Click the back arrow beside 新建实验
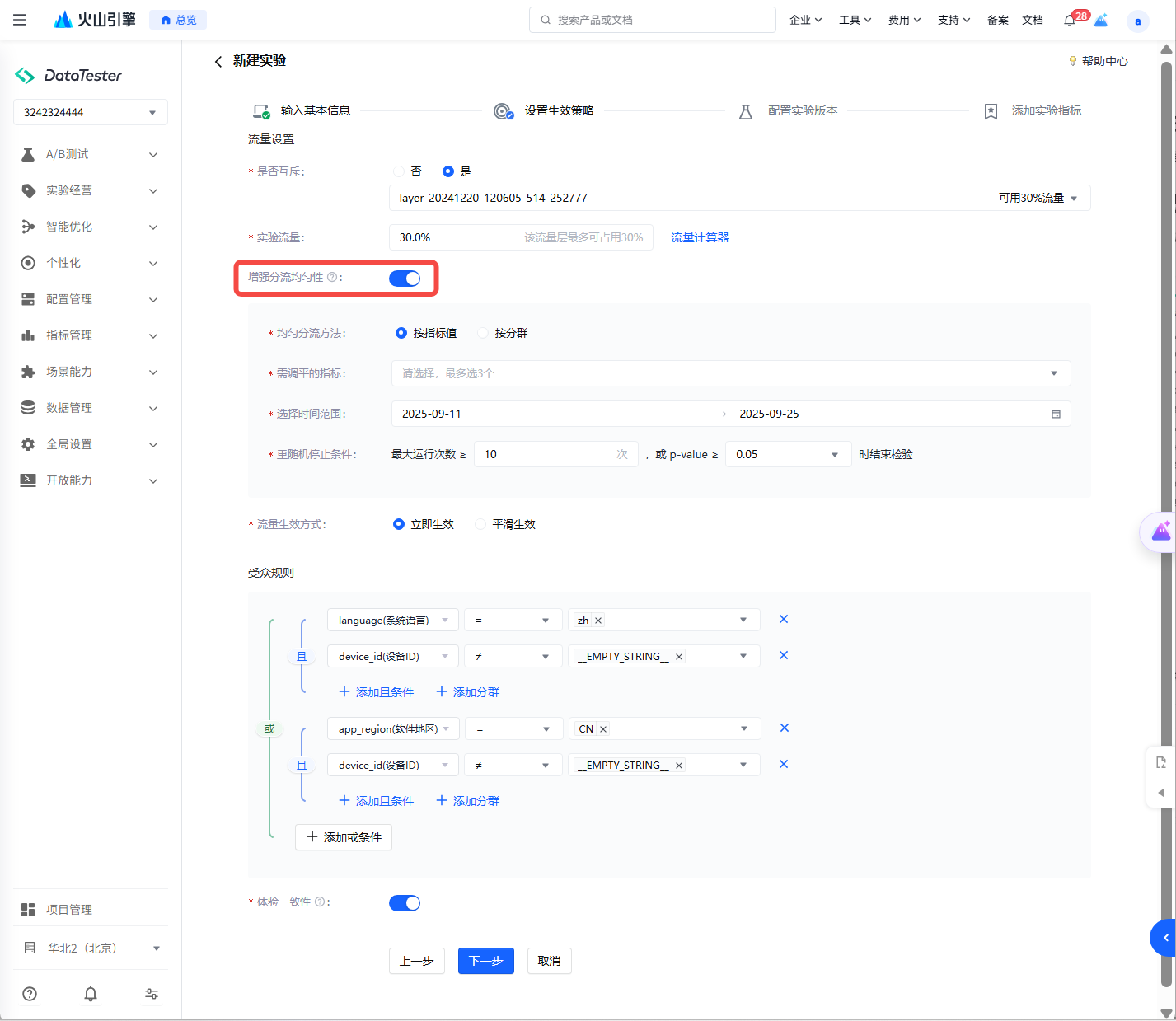 click(218, 61)
